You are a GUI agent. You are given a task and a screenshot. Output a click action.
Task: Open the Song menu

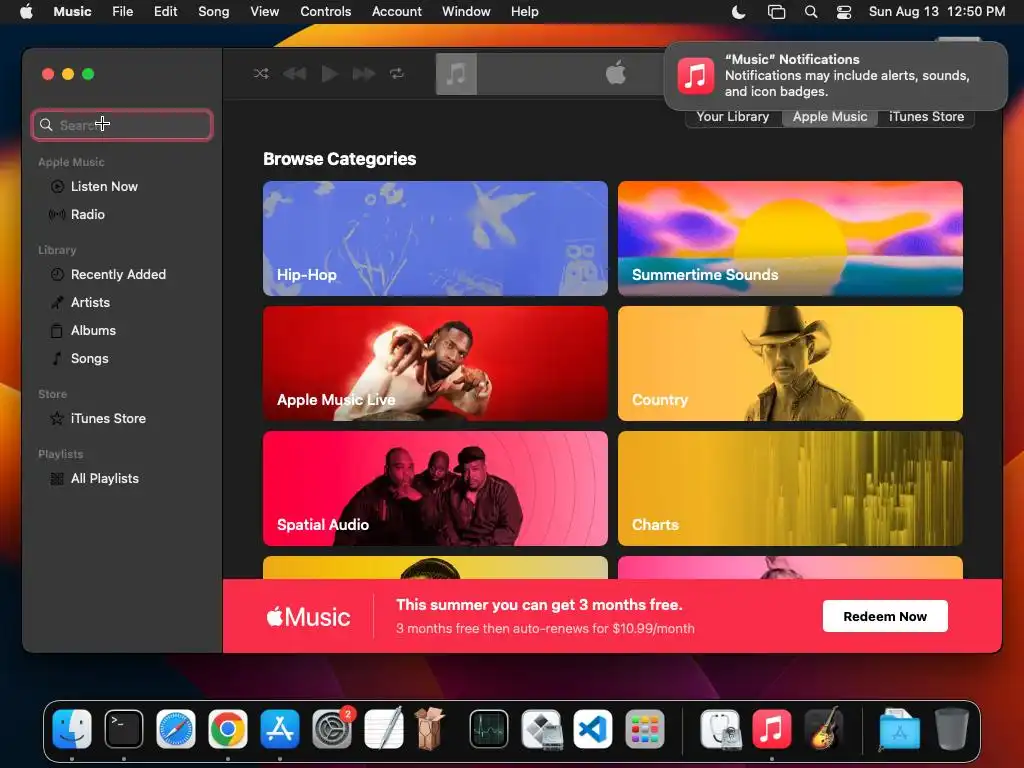tap(214, 12)
